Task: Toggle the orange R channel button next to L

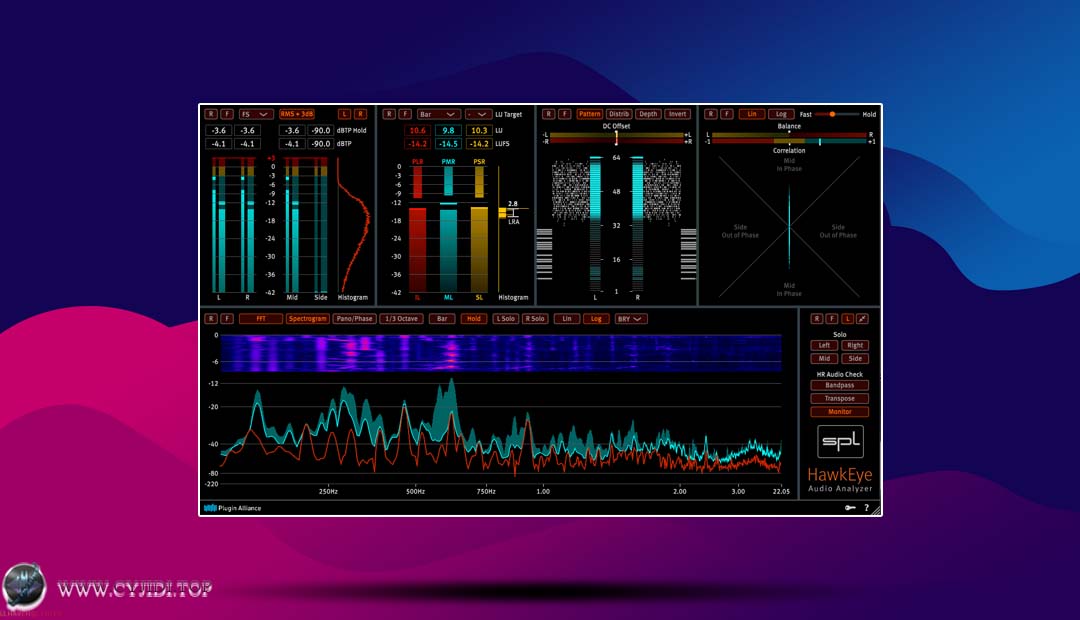Action: (x=360, y=114)
